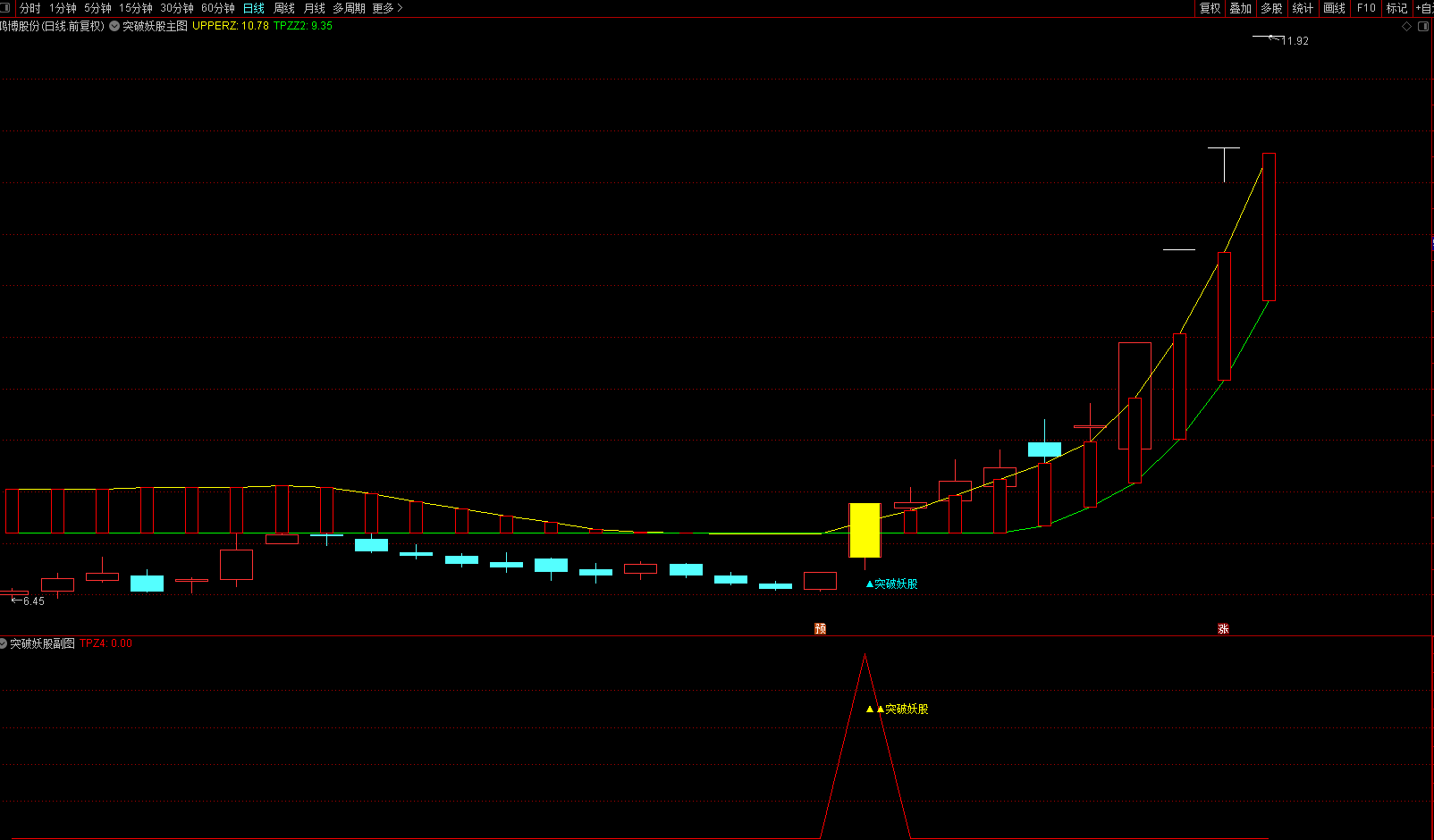Open the 复权 adjustment button
The height and width of the screenshot is (840, 1434).
pos(1210,8)
